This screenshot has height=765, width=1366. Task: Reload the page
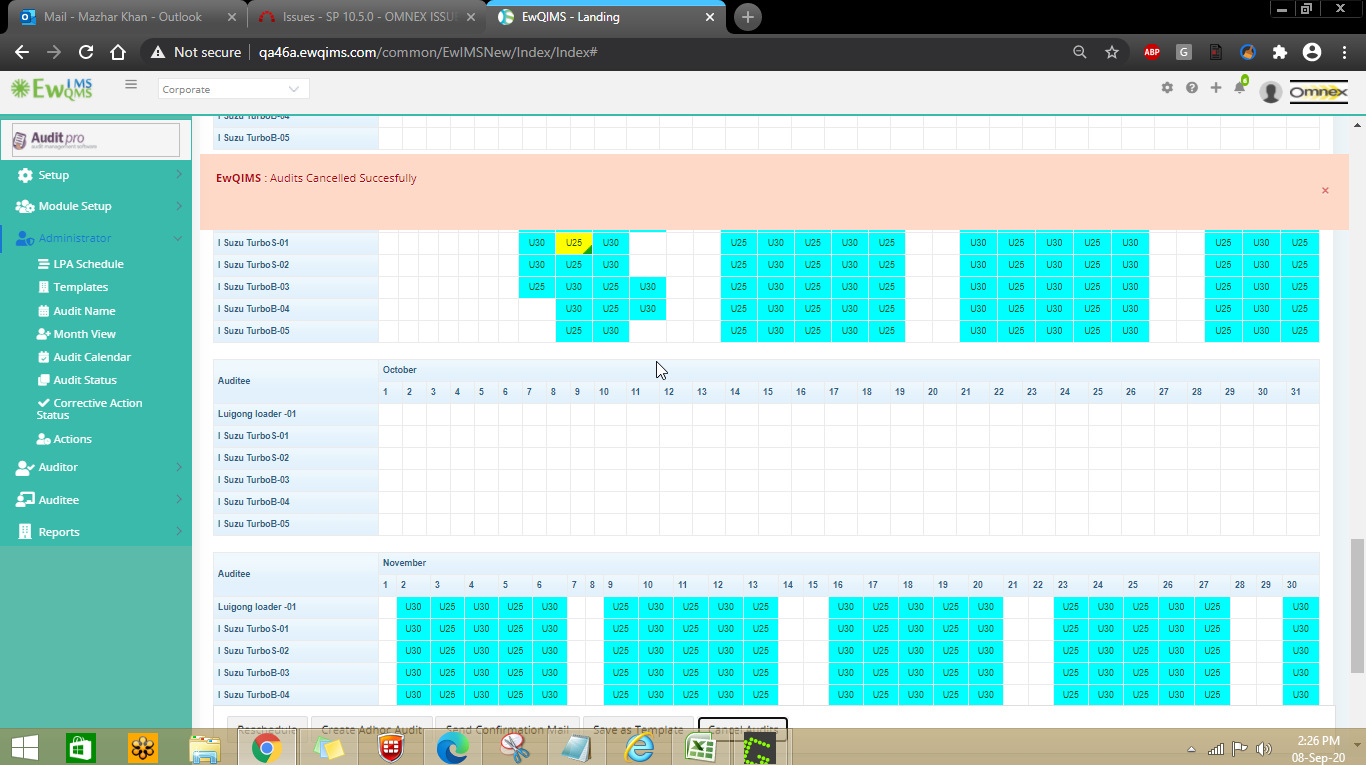point(86,52)
